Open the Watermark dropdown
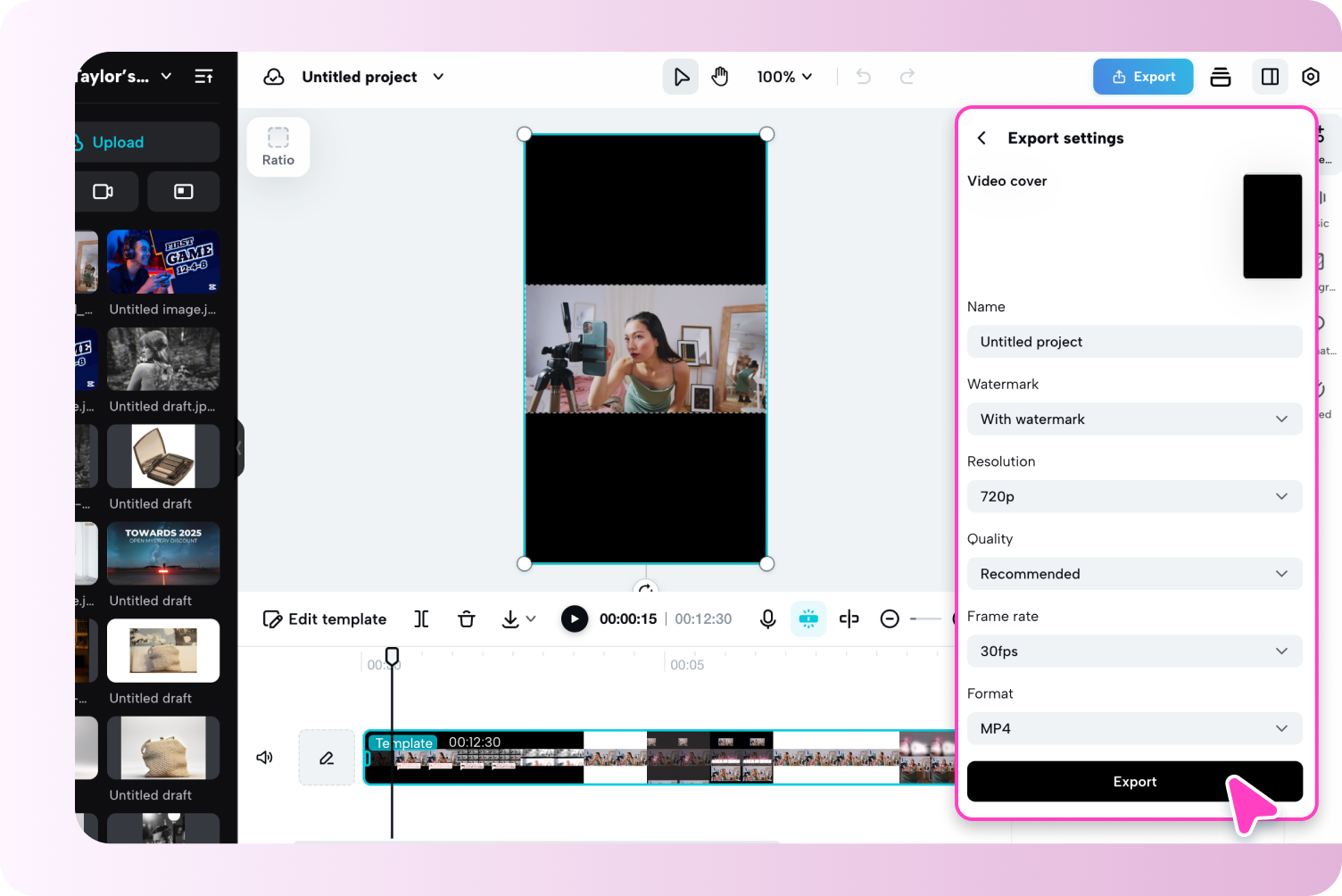Image resolution: width=1342 pixels, height=896 pixels. tap(1134, 419)
